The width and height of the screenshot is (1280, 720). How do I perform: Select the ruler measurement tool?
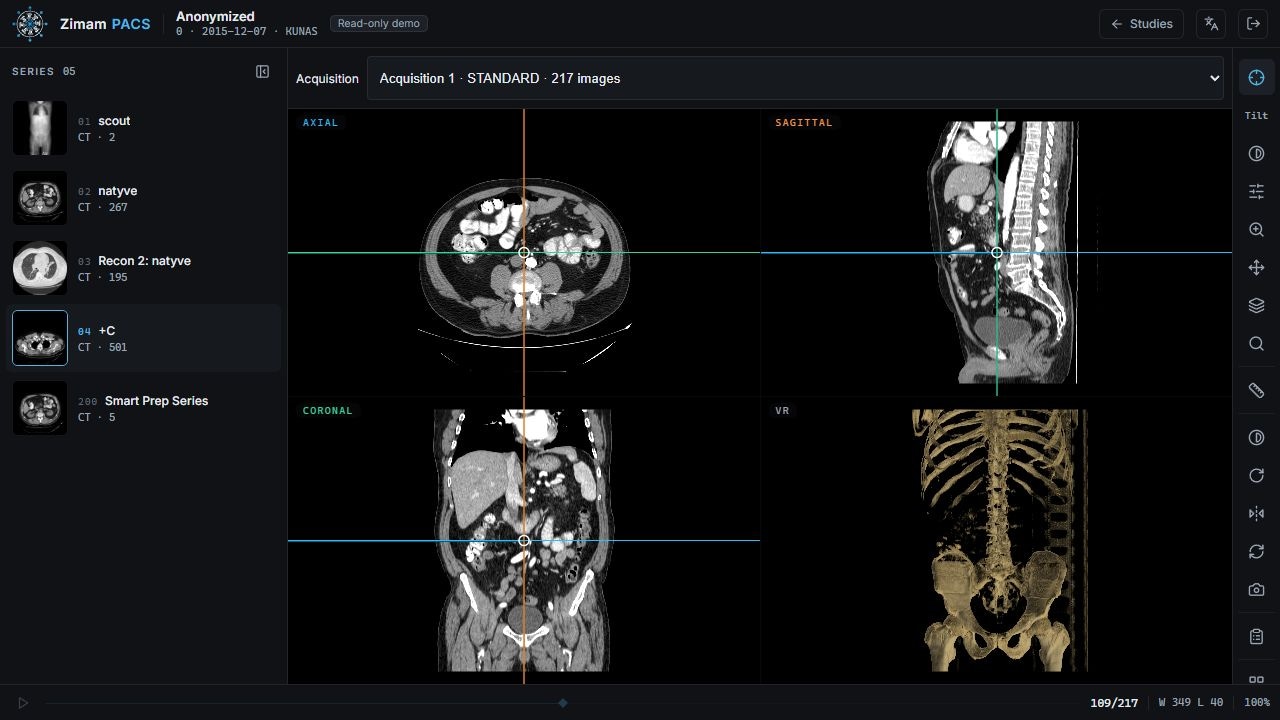click(1256, 391)
